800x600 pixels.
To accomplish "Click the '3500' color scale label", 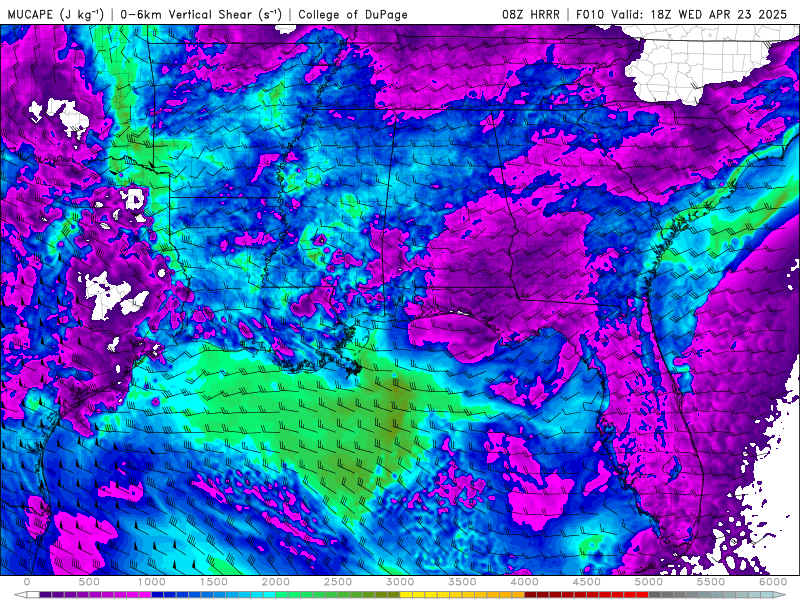I will (x=463, y=582).
